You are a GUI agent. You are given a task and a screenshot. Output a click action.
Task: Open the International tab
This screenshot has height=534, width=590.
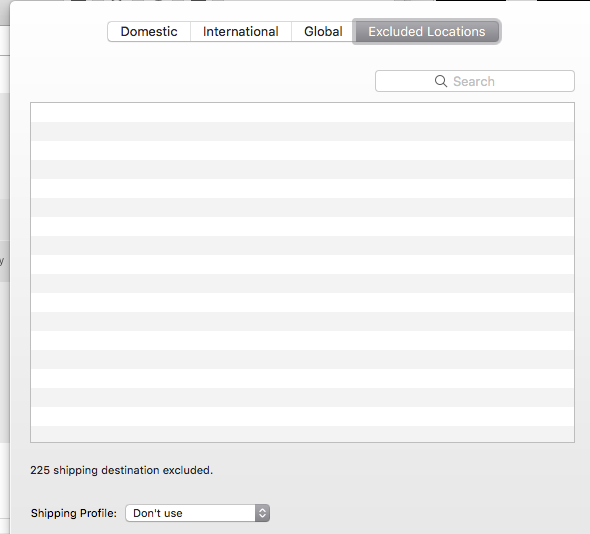tap(241, 32)
